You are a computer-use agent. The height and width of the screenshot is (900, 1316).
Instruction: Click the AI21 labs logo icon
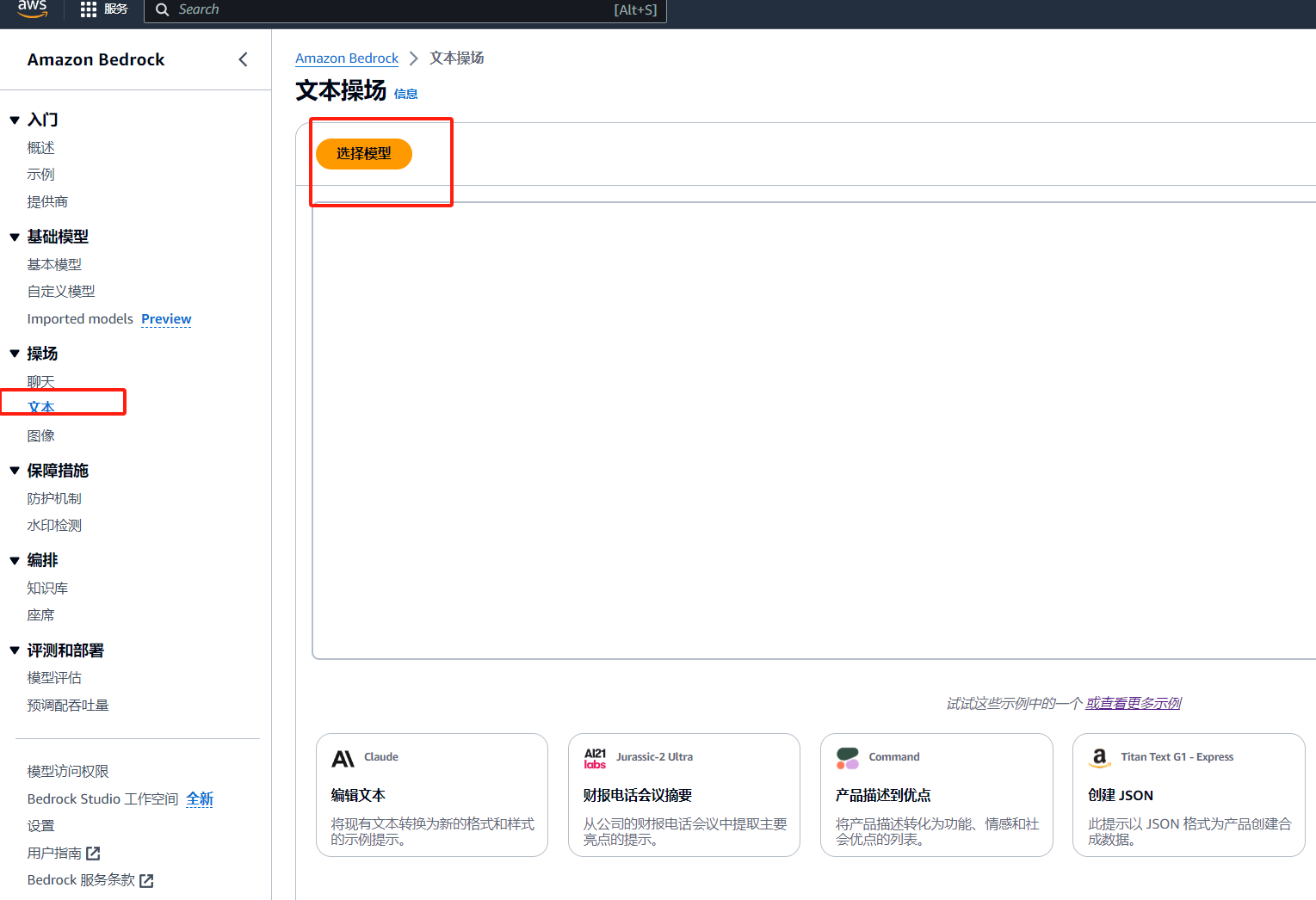click(595, 758)
